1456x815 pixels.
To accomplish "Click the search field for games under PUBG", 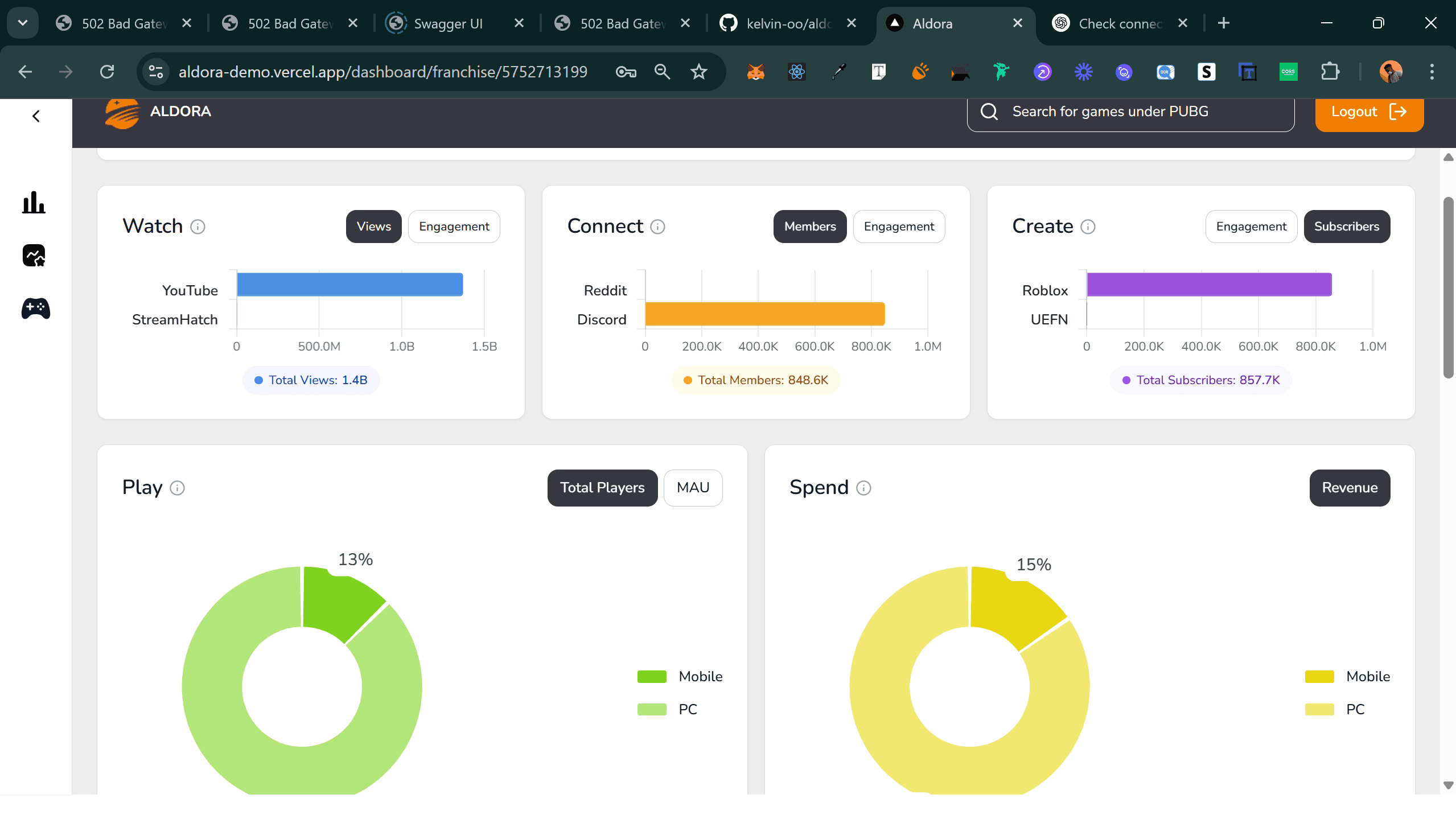I will coord(1131,112).
